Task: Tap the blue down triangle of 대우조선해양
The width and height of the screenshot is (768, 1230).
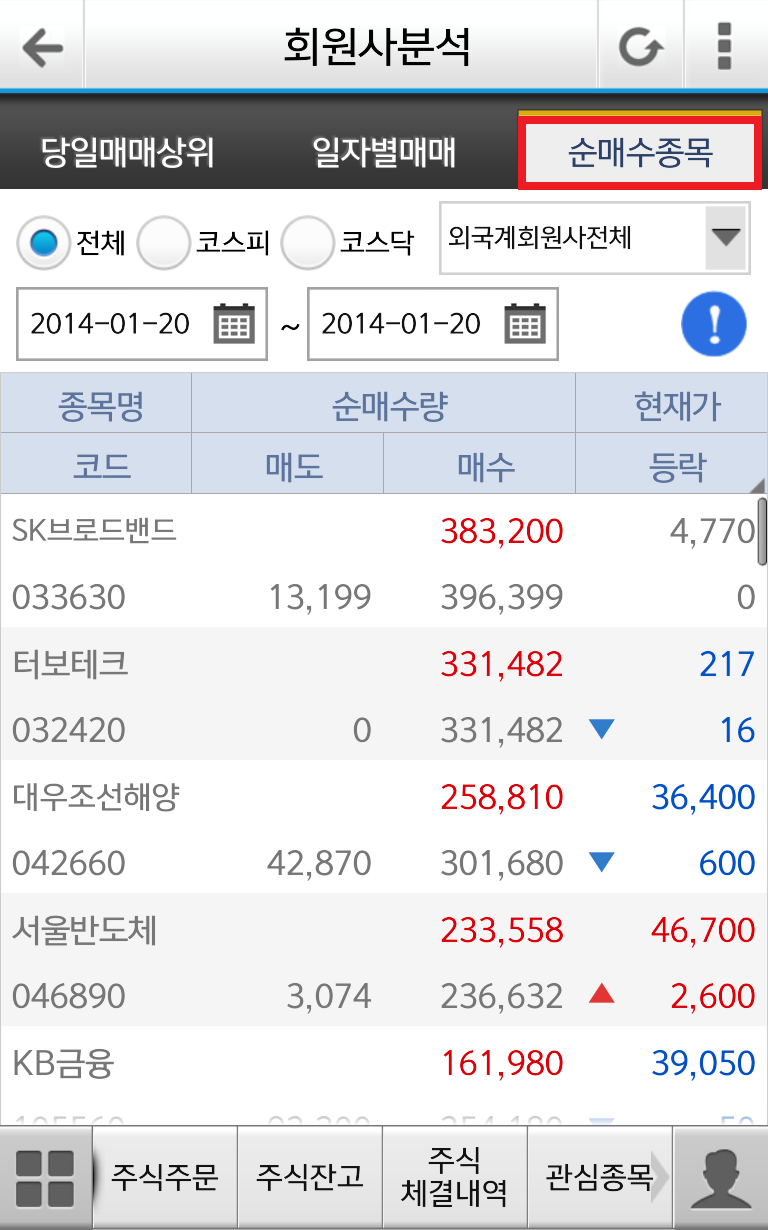Action: pyautogui.click(x=601, y=863)
